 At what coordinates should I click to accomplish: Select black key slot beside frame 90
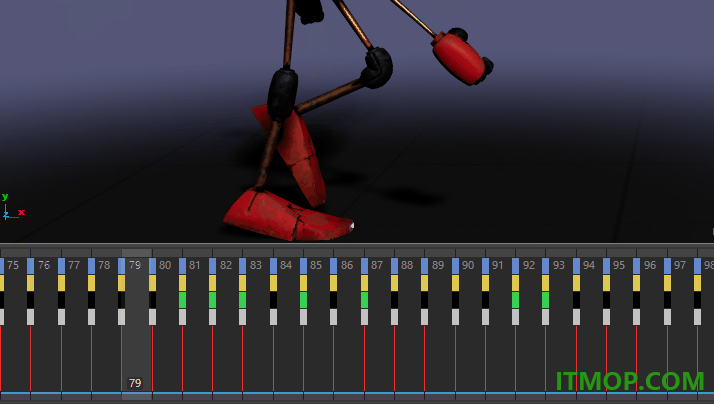pos(455,300)
